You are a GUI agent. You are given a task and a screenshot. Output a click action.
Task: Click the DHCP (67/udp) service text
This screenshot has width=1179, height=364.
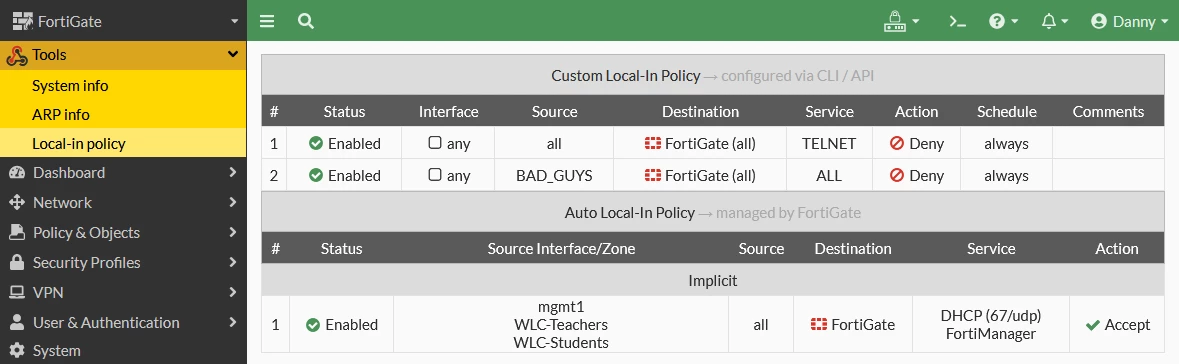pyautogui.click(x=991, y=315)
